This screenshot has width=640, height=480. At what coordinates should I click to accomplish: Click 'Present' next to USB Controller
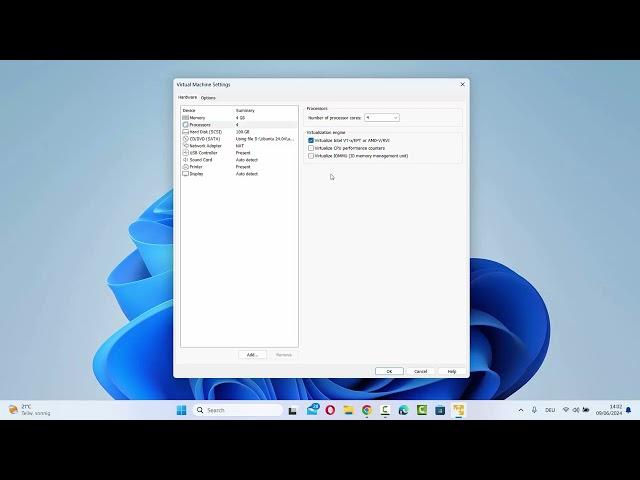coord(243,153)
